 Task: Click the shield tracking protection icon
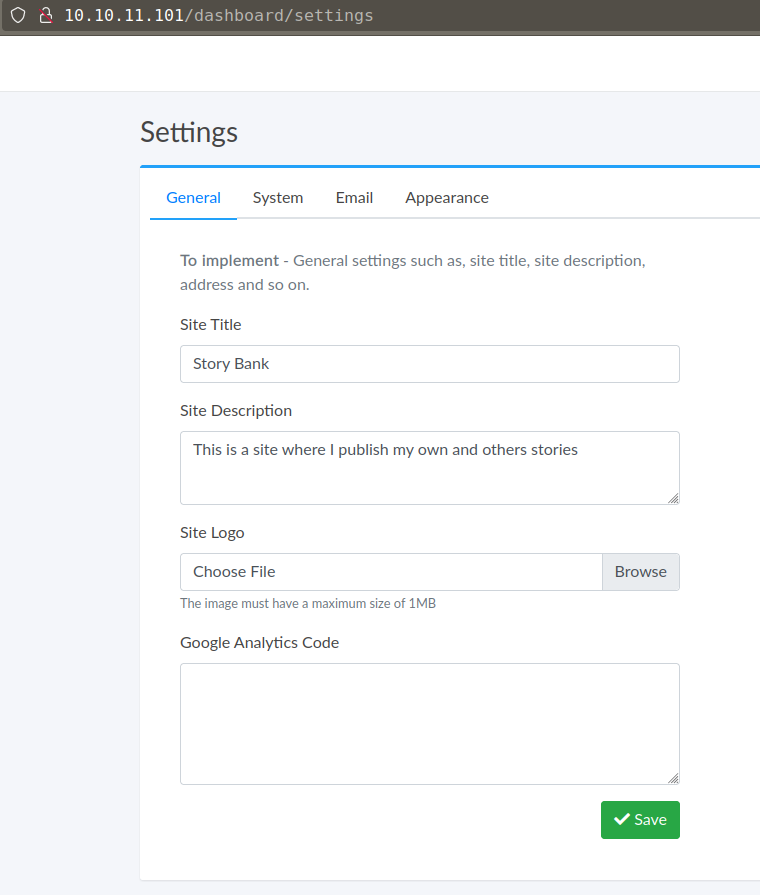coord(18,16)
